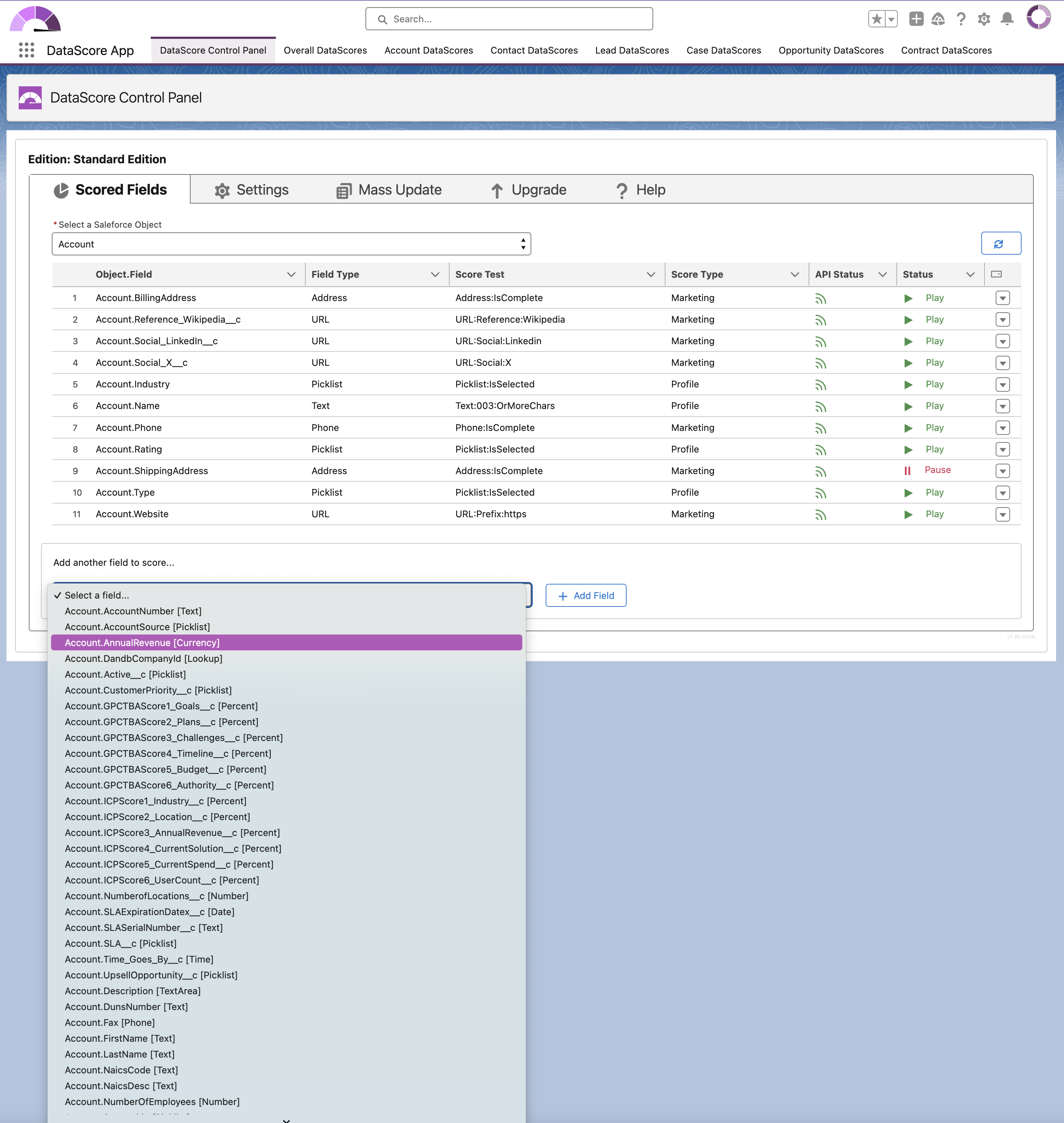Open Object.Field column header menu
This screenshot has width=1064, height=1123.
(291, 274)
